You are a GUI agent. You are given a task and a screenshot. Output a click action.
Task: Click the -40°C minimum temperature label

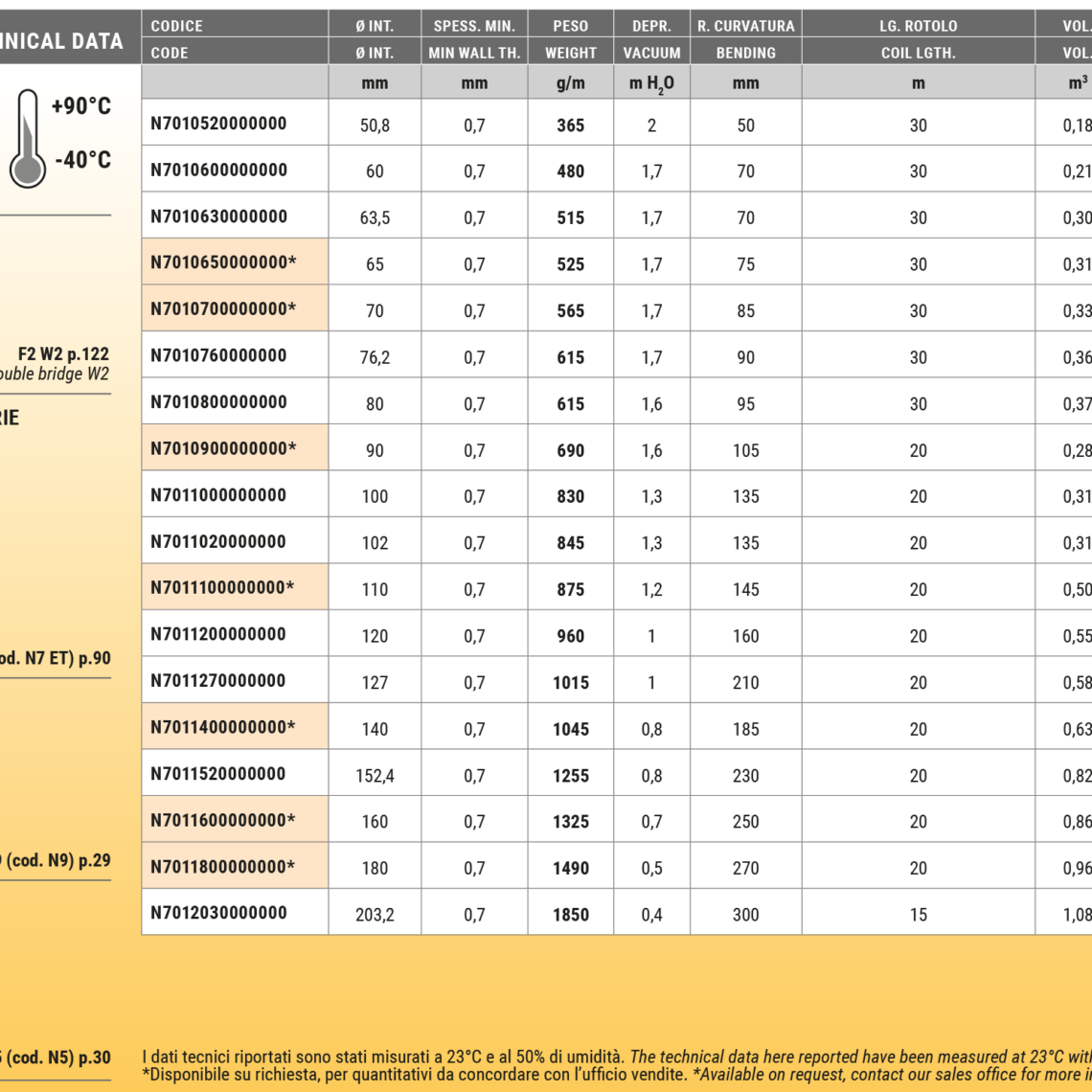(x=82, y=160)
